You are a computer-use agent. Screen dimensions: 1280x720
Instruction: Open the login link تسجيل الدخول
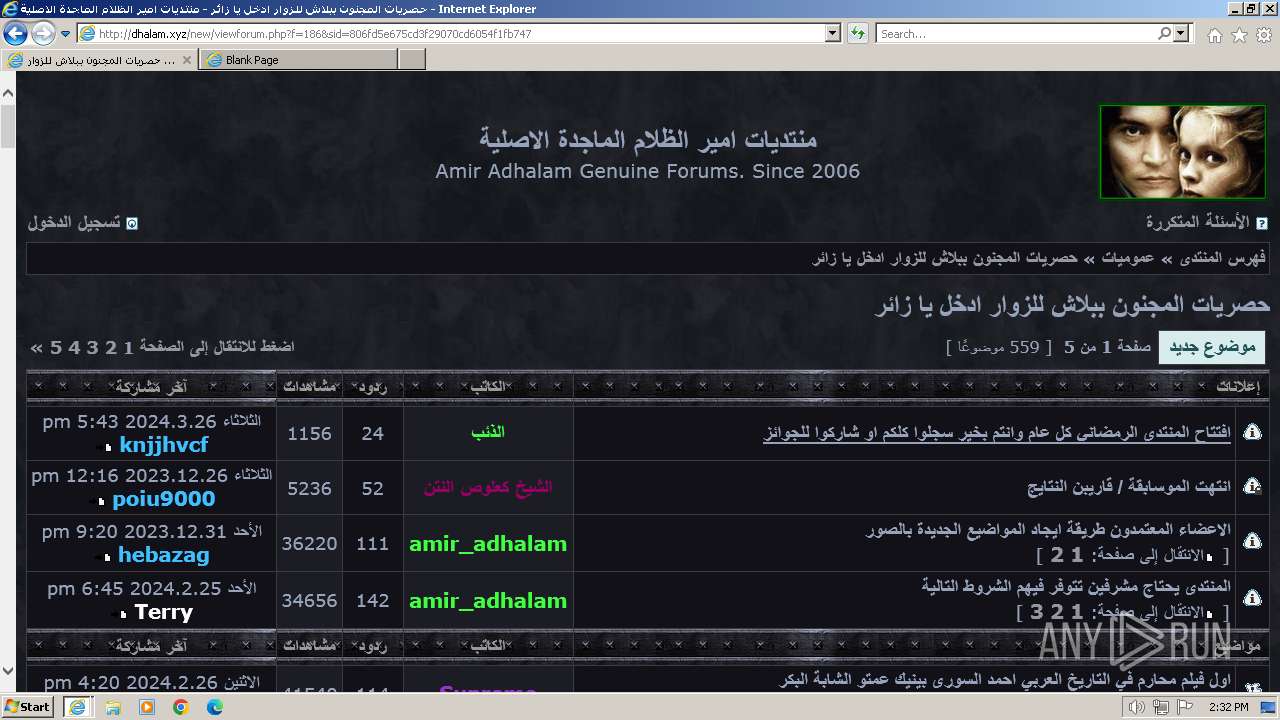(73, 222)
